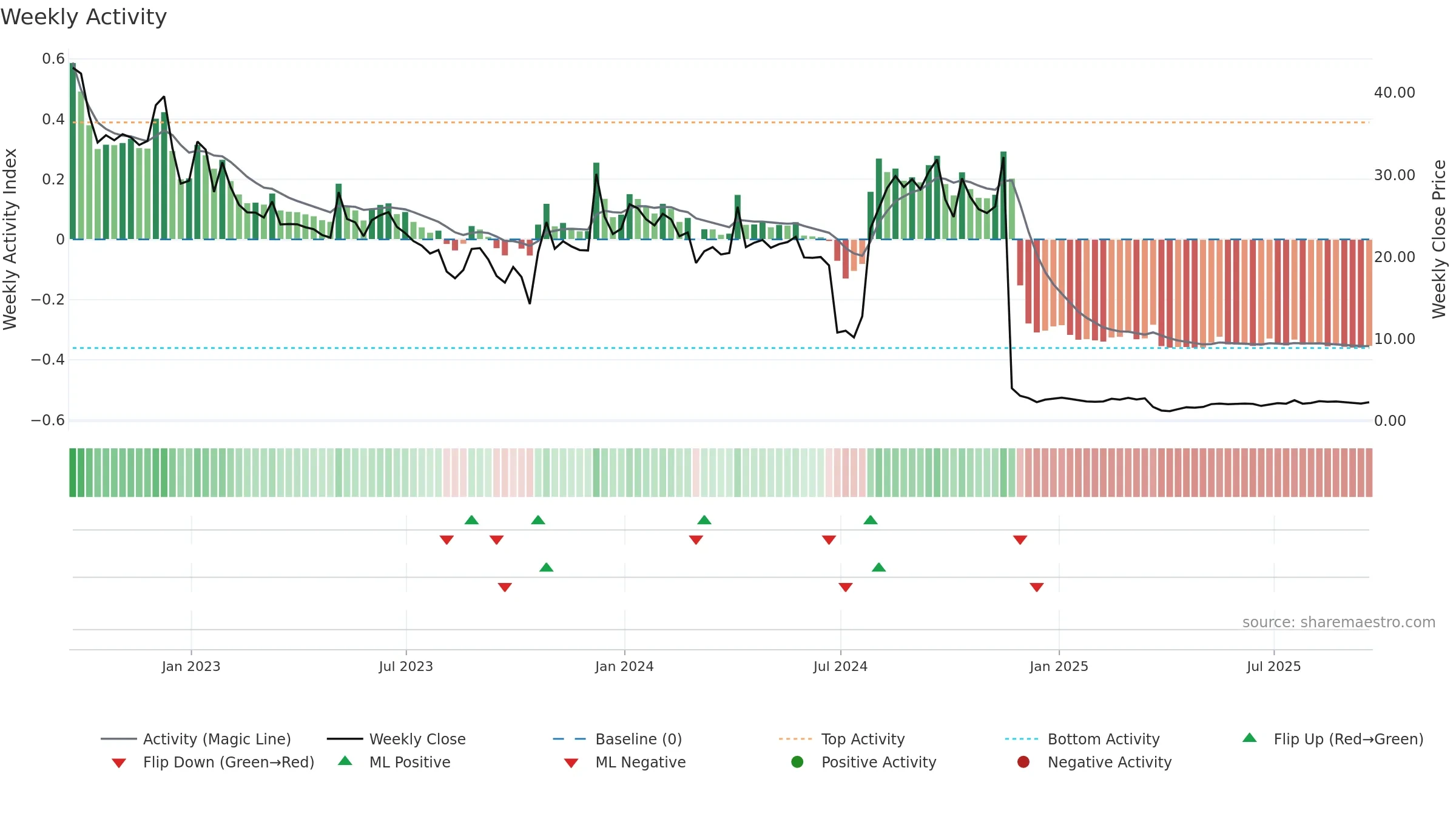Click the darkest green cell starting the heatmap strip
The image size is (1456, 819).
coord(73,473)
